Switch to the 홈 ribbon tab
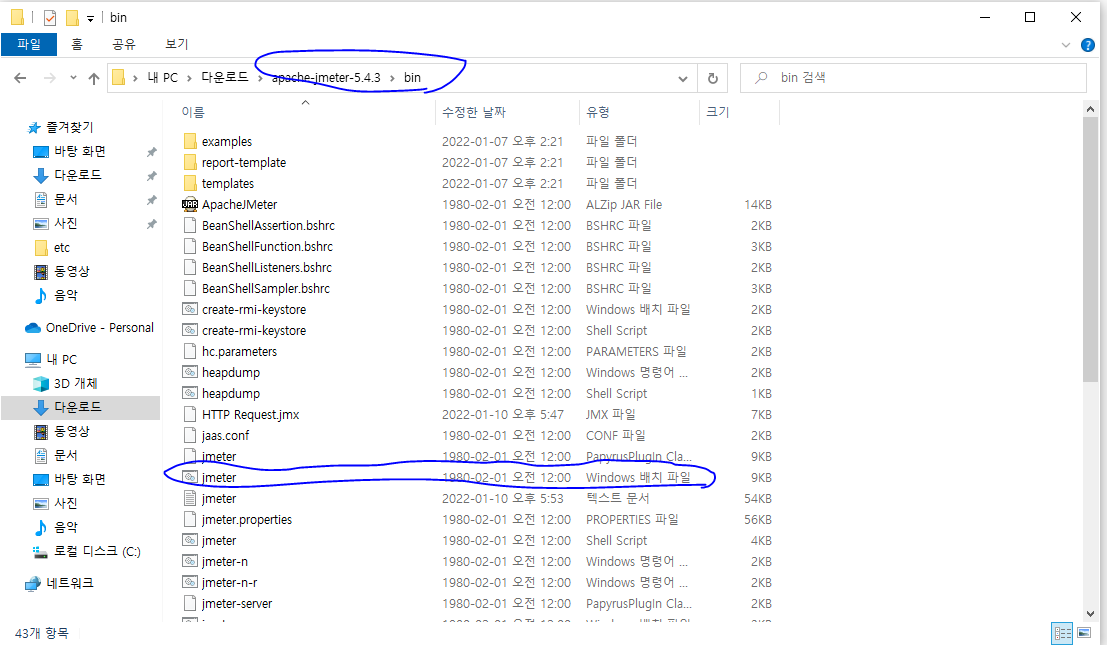Screen dimensions: 1107x645 pos(77,44)
